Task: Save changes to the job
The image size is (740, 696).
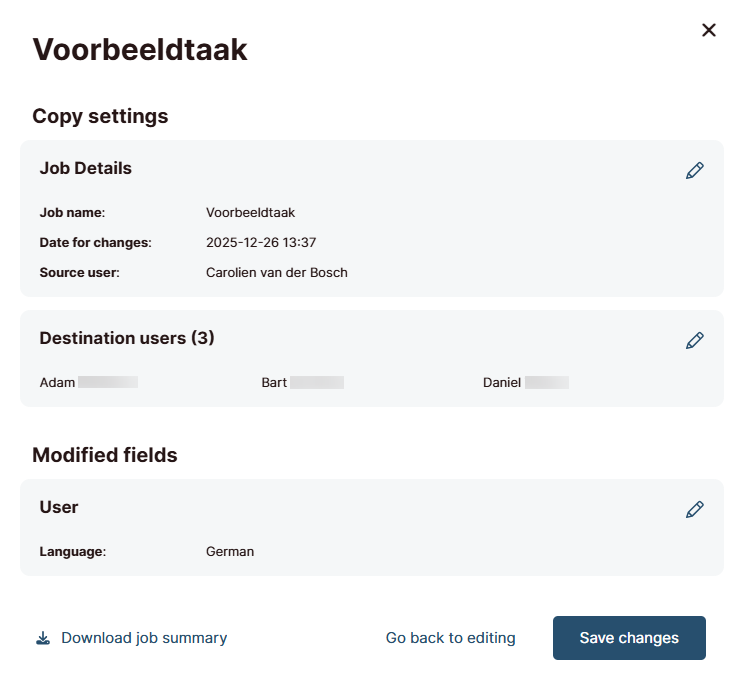Action: pyautogui.click(x=629, y=638)
